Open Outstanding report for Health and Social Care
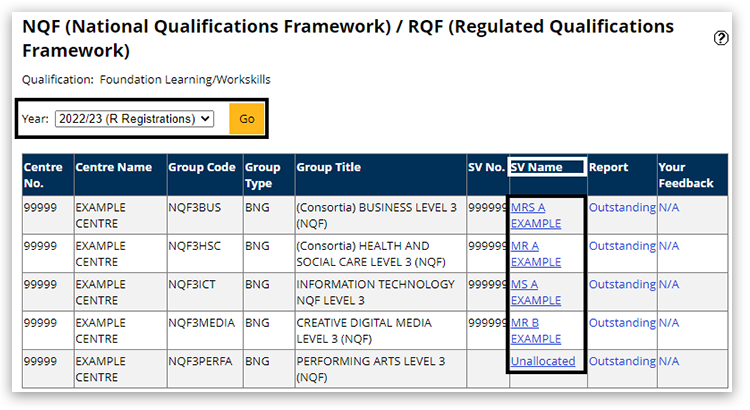 tap(621, 246)
